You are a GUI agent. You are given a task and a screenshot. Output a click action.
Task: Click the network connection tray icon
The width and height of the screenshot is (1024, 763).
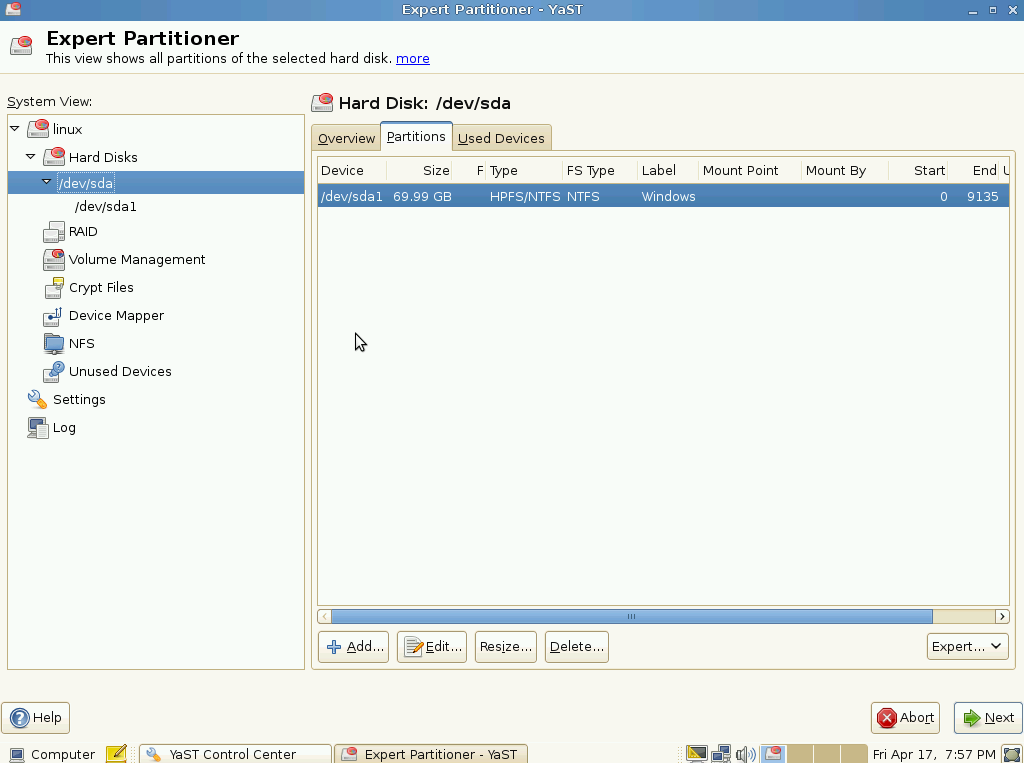click(x=721, y=754)
